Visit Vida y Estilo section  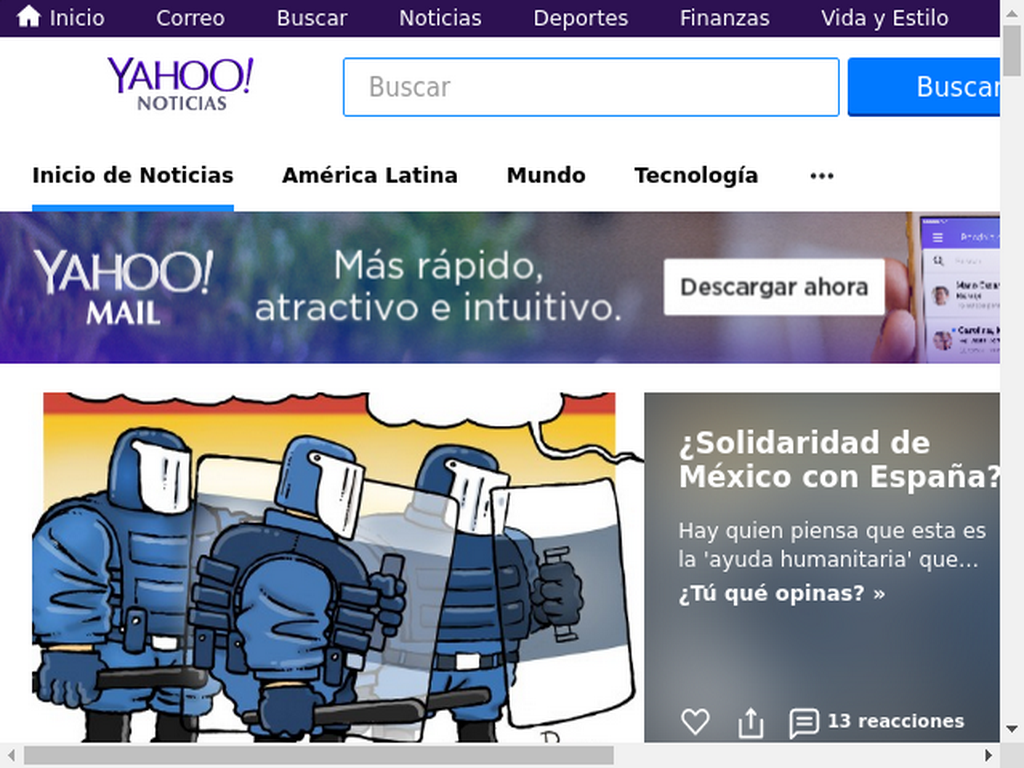[884, 18]
